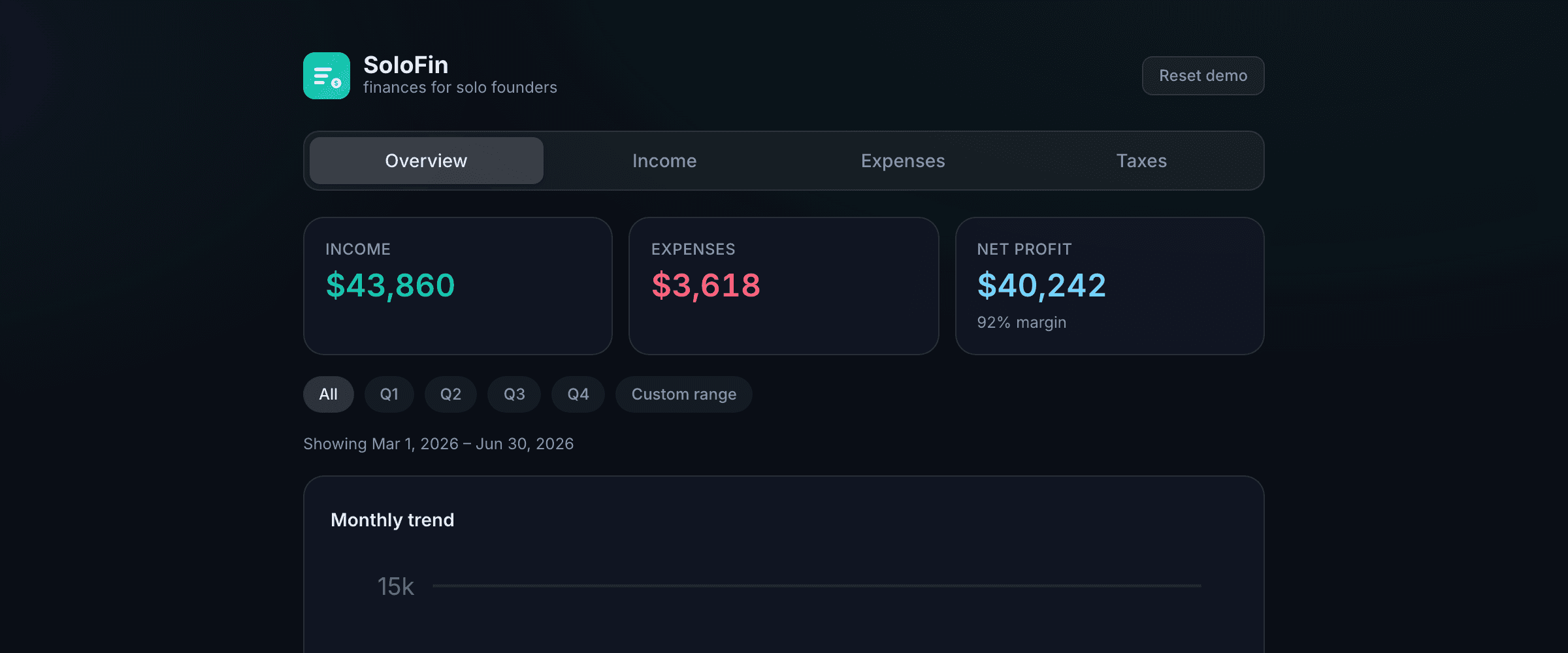Click the finances for solo founders tagline

[x=460, y=88]
